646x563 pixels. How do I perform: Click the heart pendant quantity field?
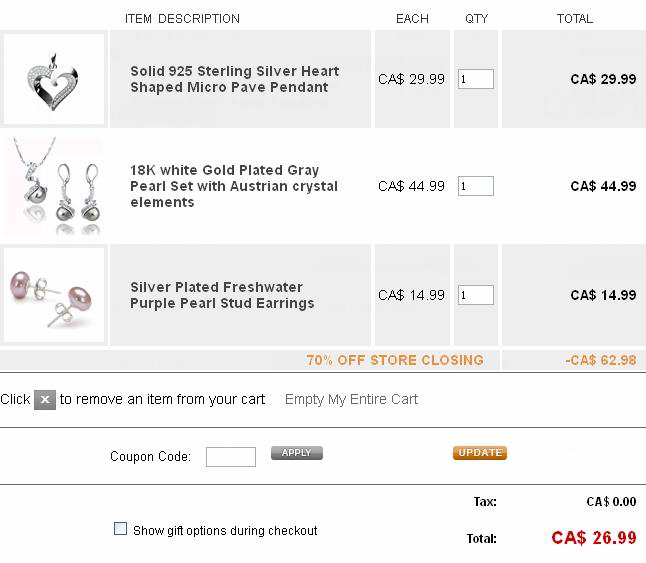[476, 79]
